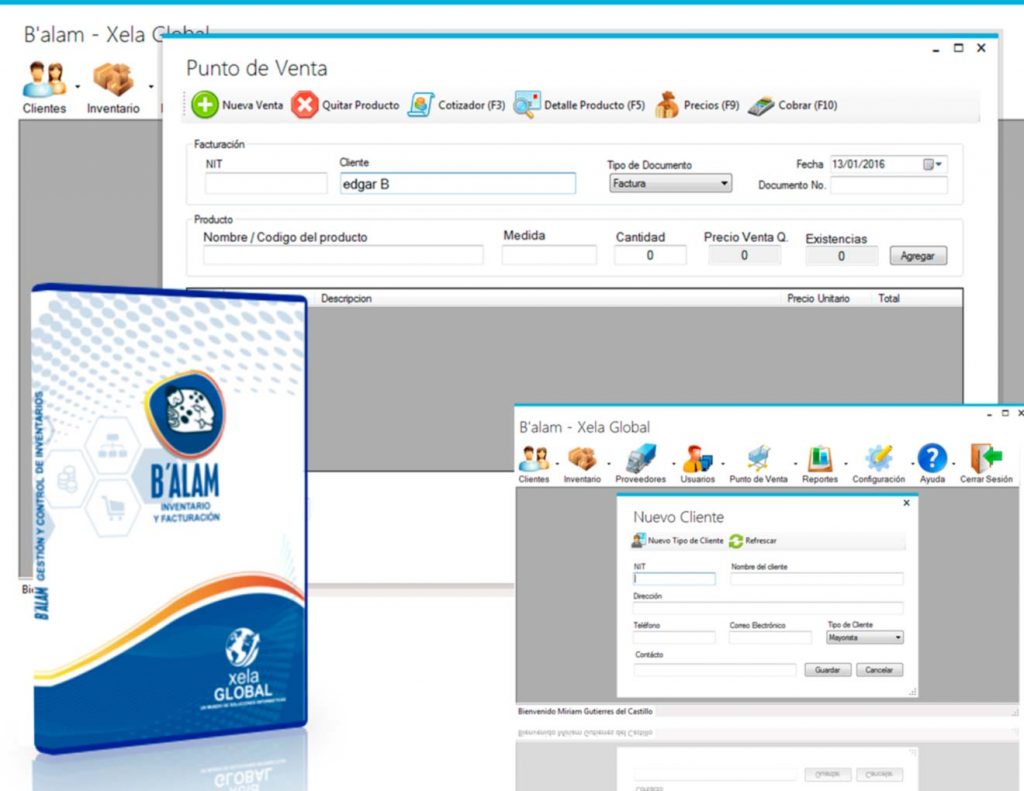Open Clientes icon in back main window
The width and height of the screenshot is (1024, 791).
pyautogui.click(x=44, y=80)
